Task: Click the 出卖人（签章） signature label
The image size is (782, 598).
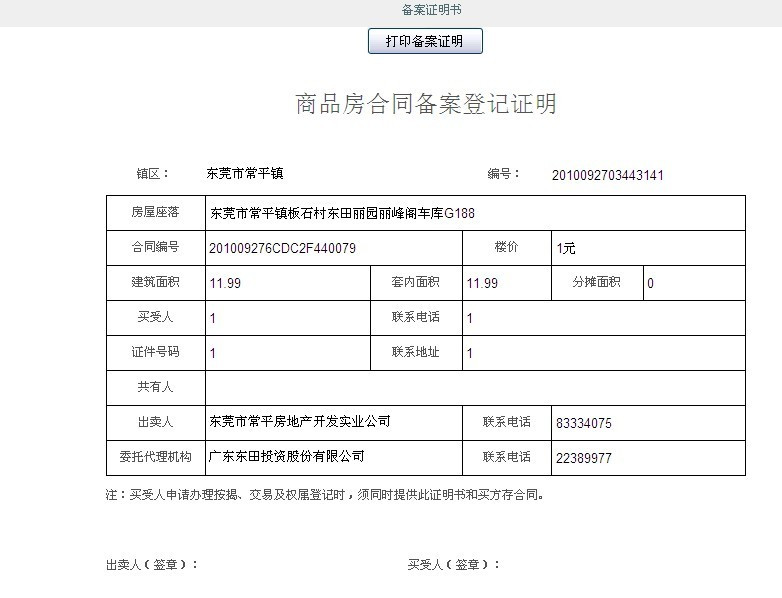Action: click(x=152, y=565)
